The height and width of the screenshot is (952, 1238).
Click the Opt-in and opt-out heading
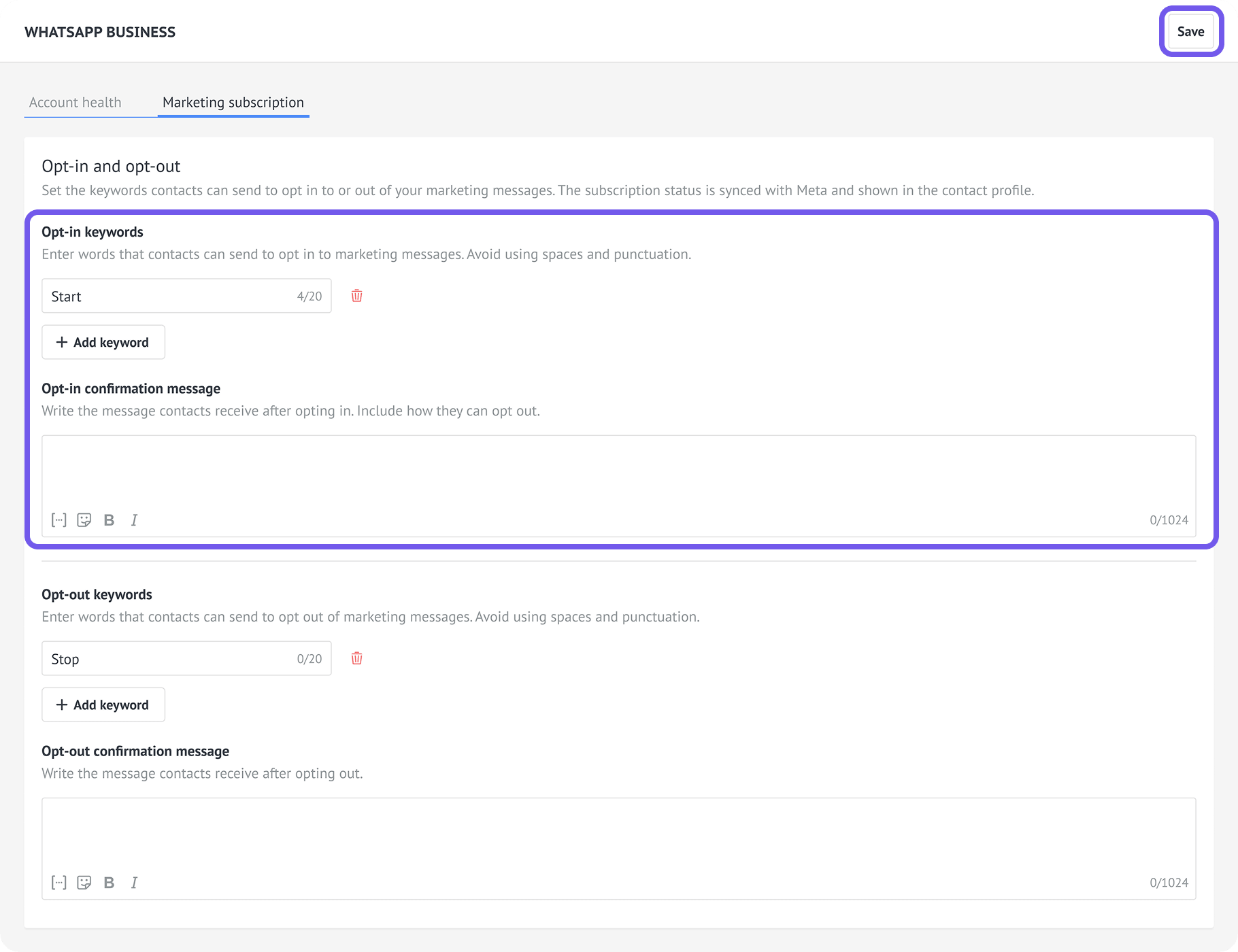point(111,167)
